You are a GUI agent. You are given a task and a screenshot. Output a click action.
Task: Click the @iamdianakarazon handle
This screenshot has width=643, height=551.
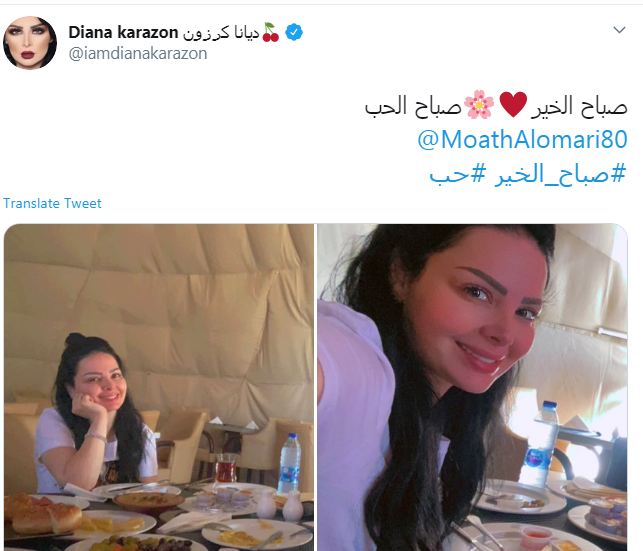138,54
